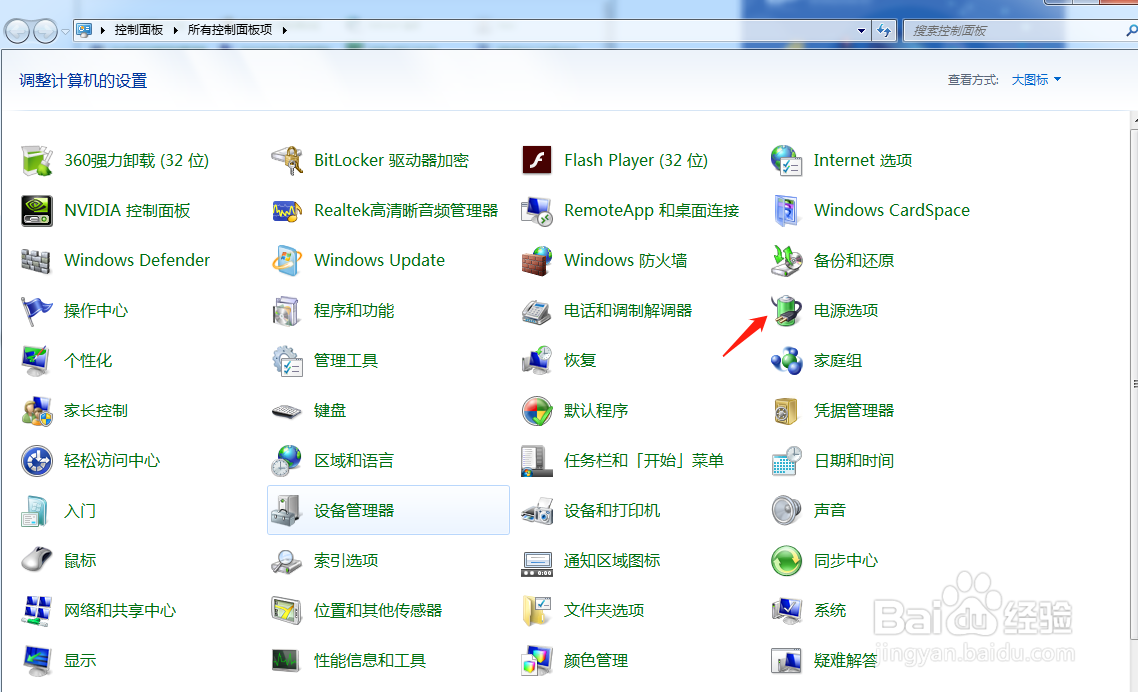This screenshot has width=1138, height=692.
Task: Click the 声音 speaker icon
Action: tap(787, 510)
